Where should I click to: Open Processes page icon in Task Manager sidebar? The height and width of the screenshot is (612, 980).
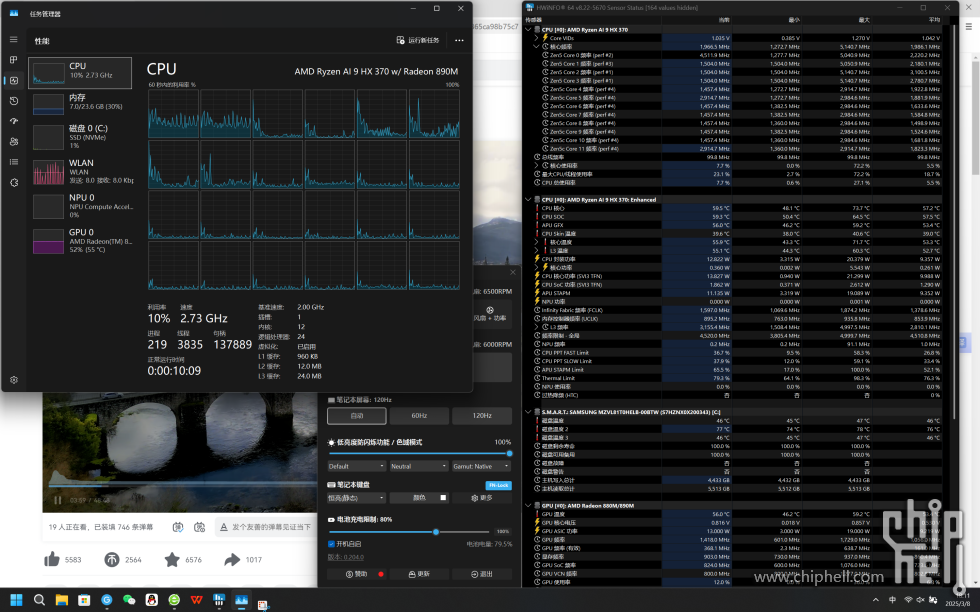click(x=14, y=60)
